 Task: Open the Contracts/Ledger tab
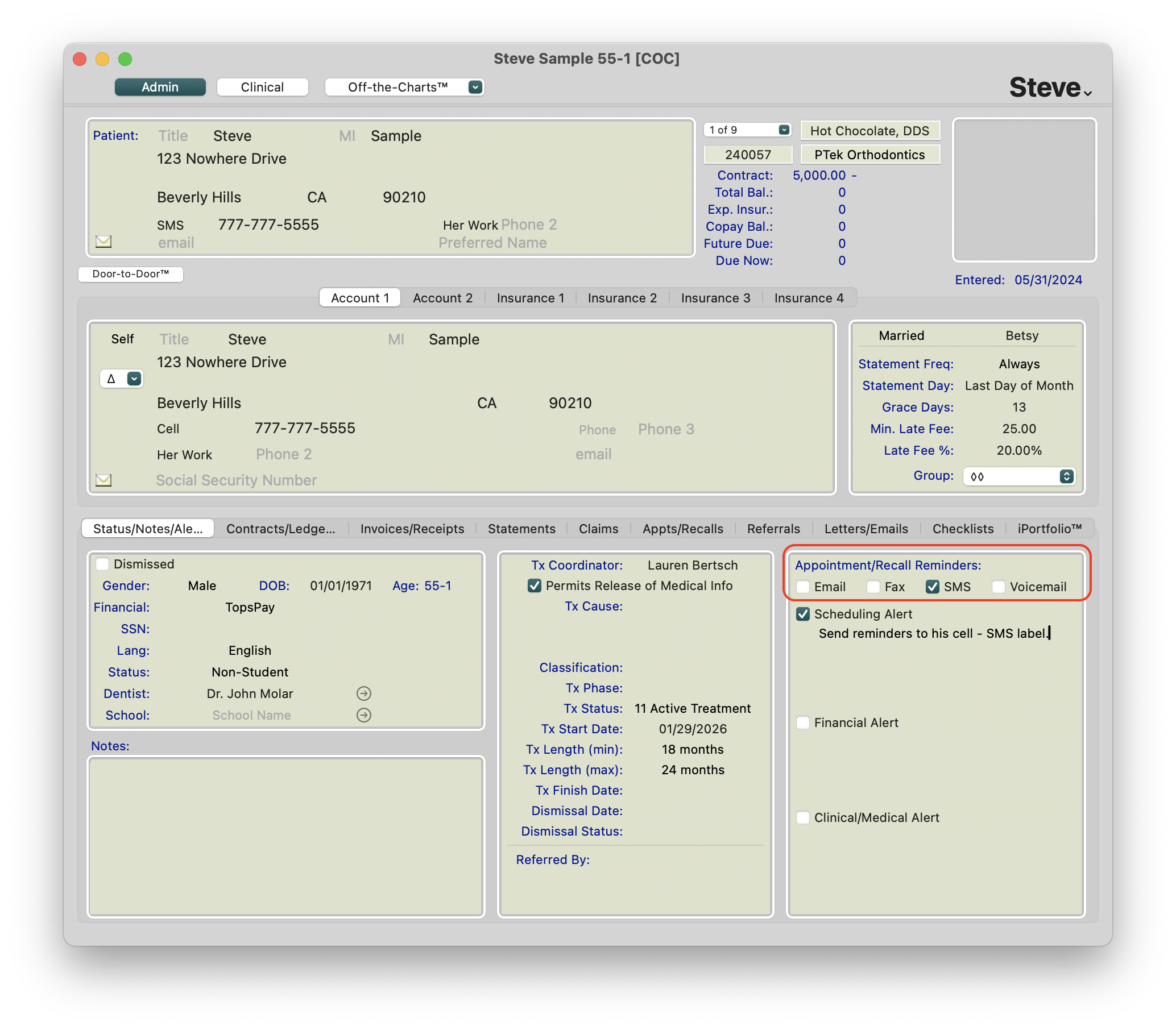[x=280, y=529]
